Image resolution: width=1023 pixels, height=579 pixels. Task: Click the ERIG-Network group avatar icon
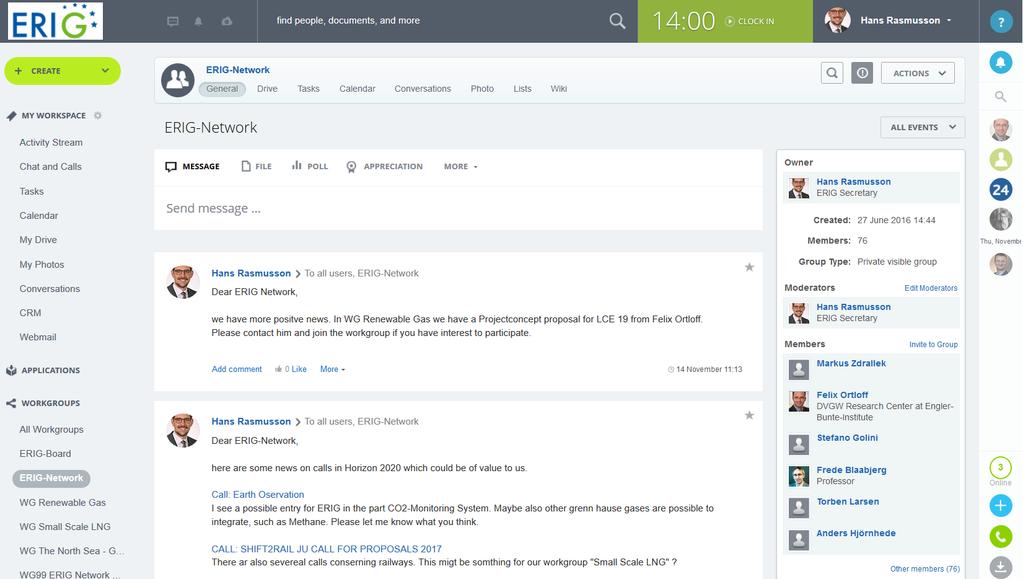pos(178,80)
